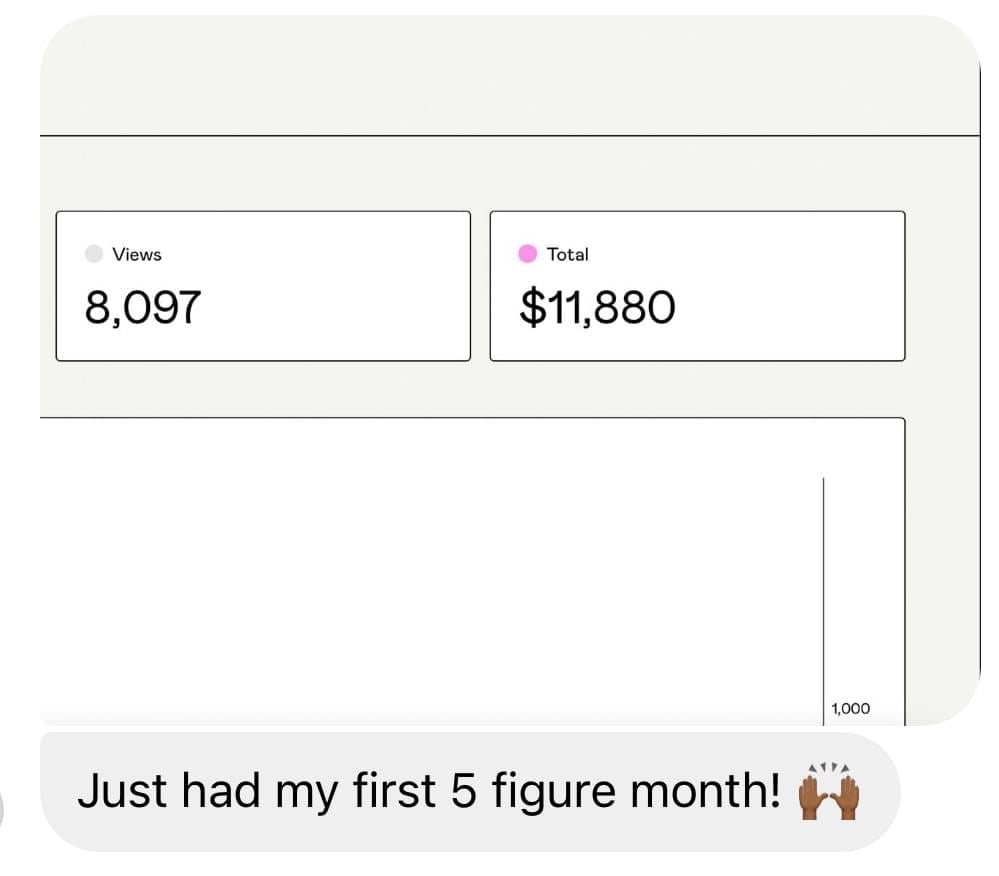Click the gray dot beside Views

(94, 254)
